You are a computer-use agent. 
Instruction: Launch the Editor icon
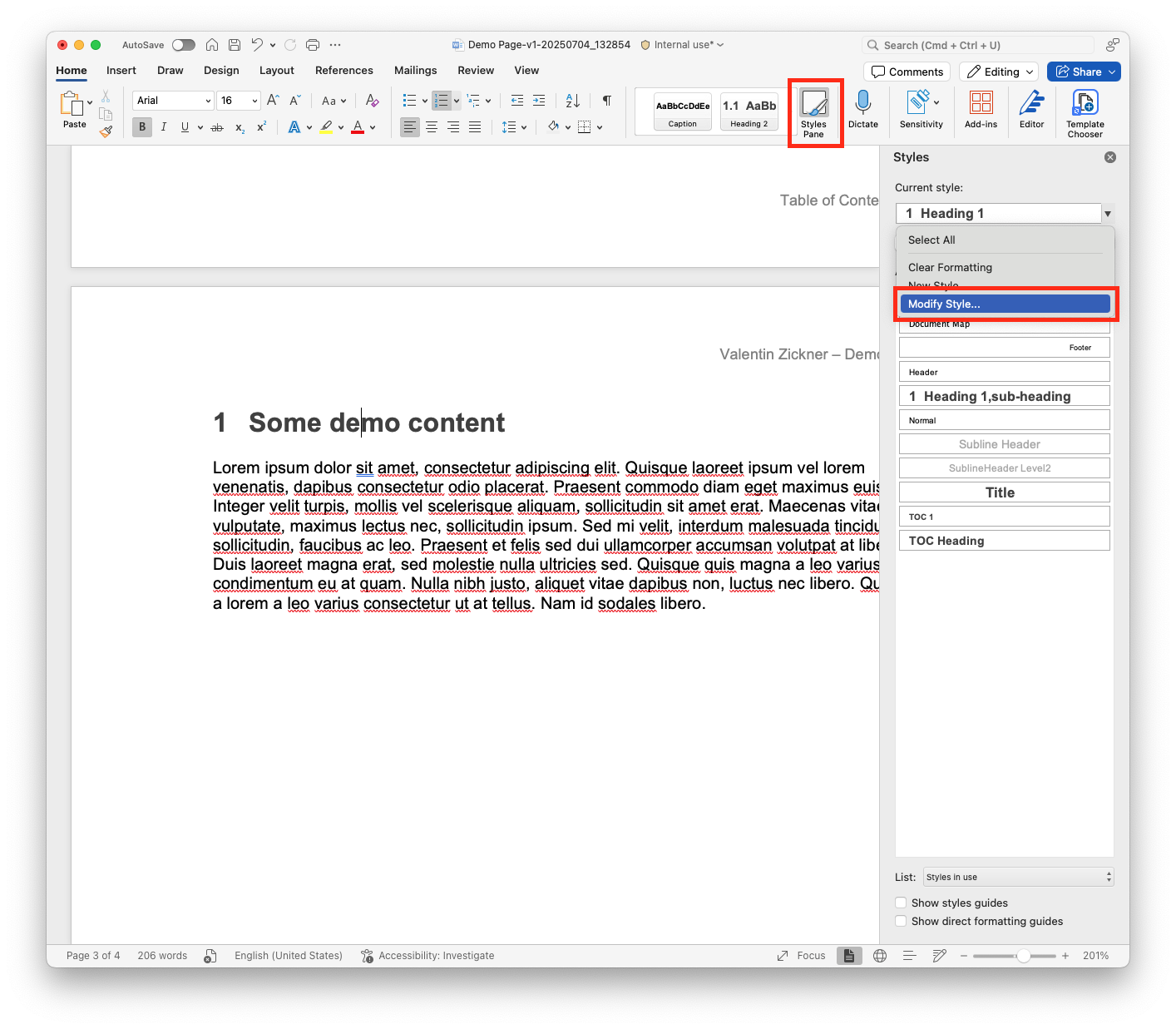click(x=1031, y=106)
